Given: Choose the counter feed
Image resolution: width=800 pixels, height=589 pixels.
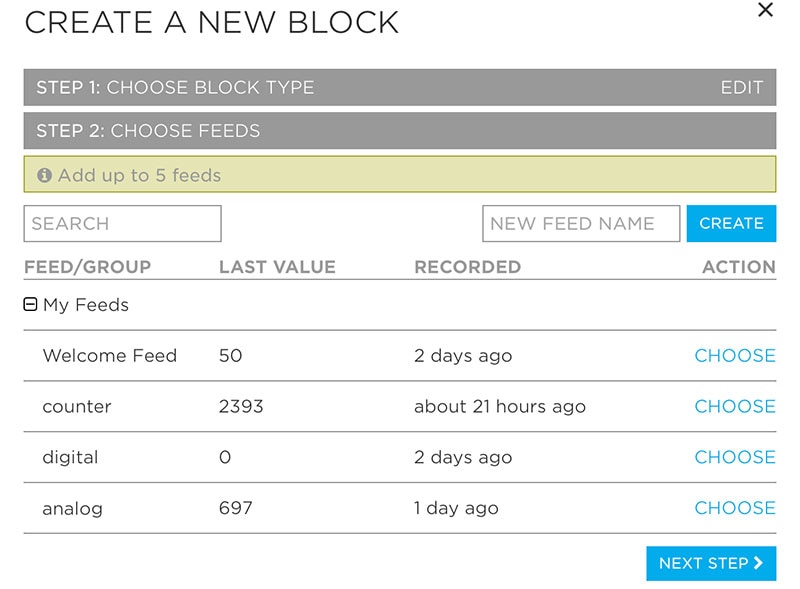Looking at the screenshot, I should tap(735, 407).
